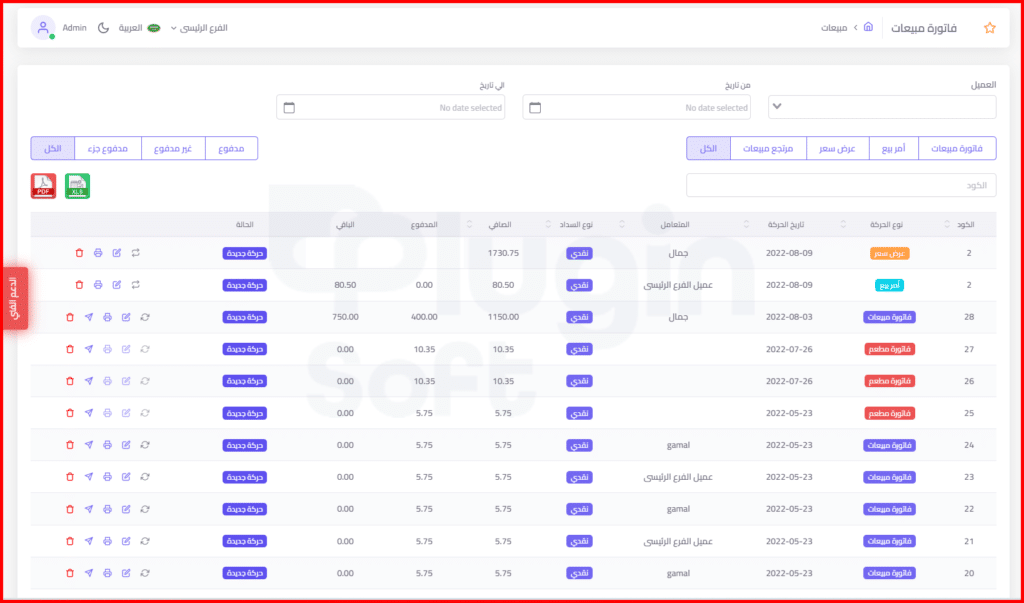Image resolution: width=1024 pixels, height=603 pixels.
Task: Delete invoice number 28
Action: [70, 317]
